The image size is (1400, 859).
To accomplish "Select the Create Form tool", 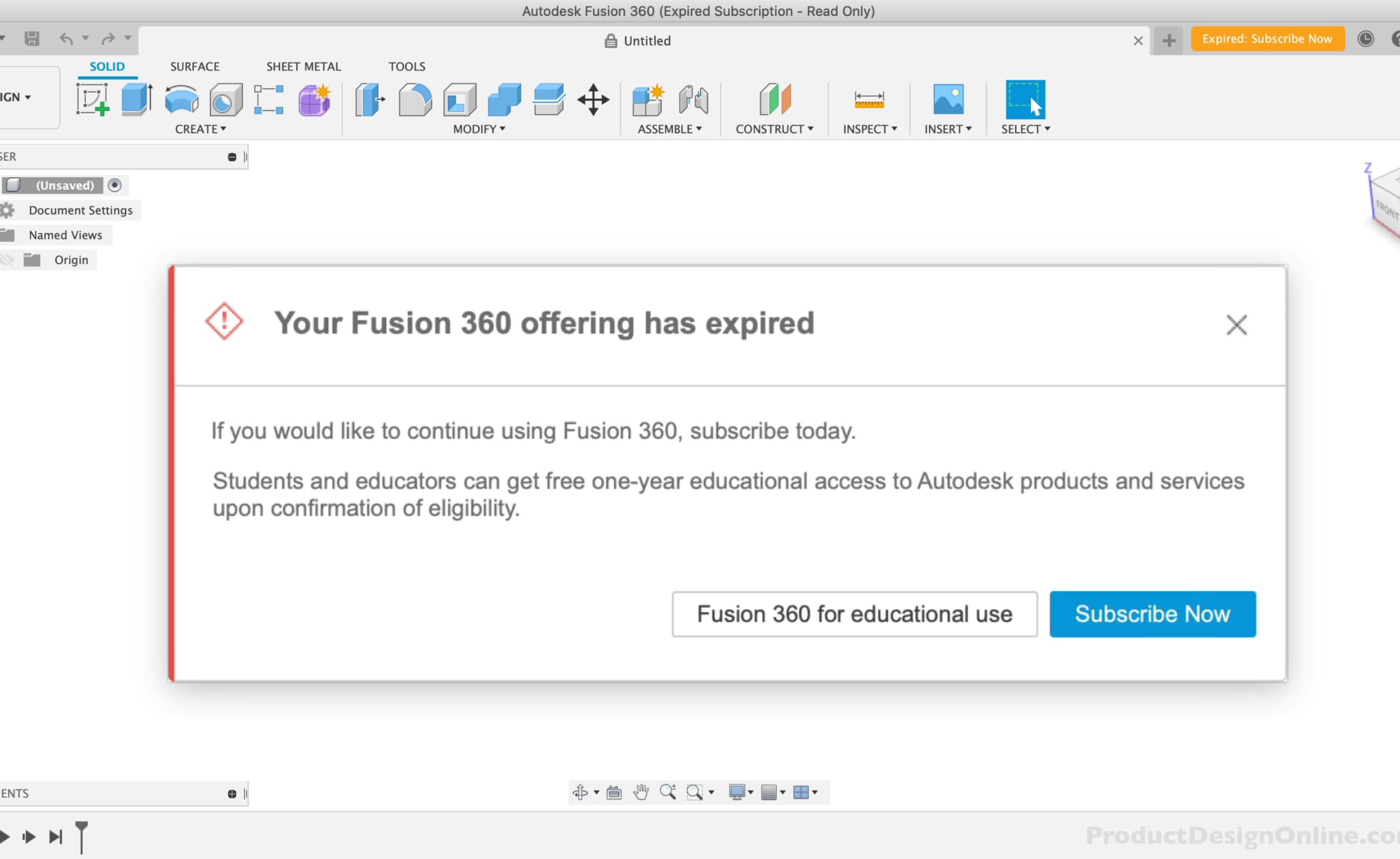I will 314,100.
